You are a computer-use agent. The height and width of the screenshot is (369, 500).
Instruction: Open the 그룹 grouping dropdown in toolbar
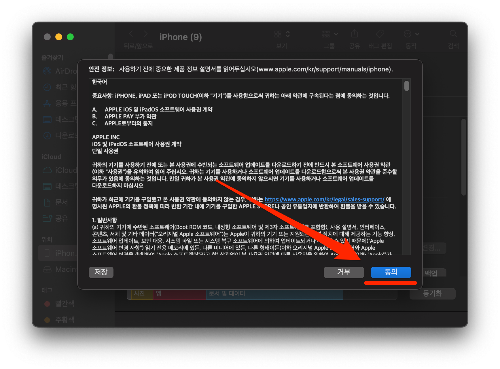tap(330, 34)
